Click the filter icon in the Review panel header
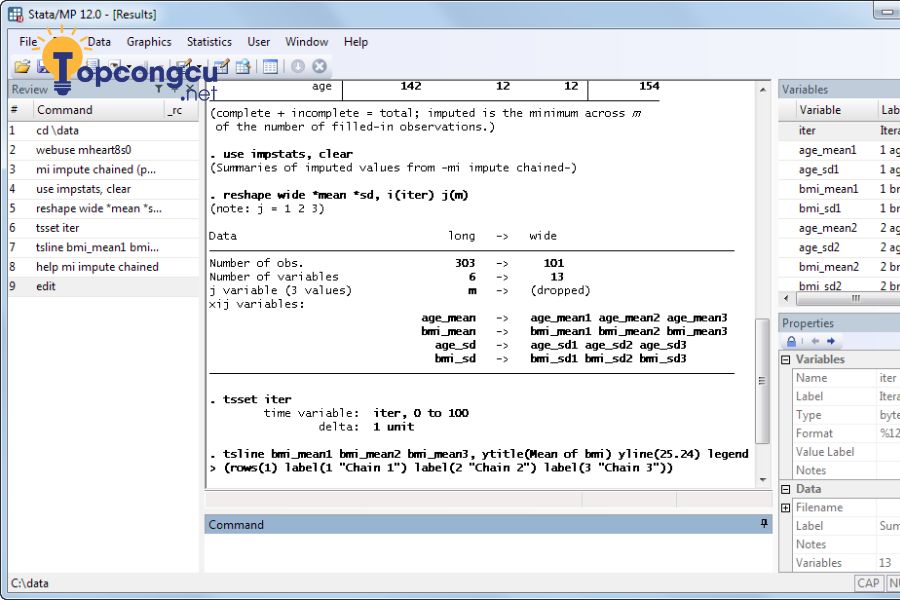The height and width of the screenshot is (600, 900). tap(158, 89)
